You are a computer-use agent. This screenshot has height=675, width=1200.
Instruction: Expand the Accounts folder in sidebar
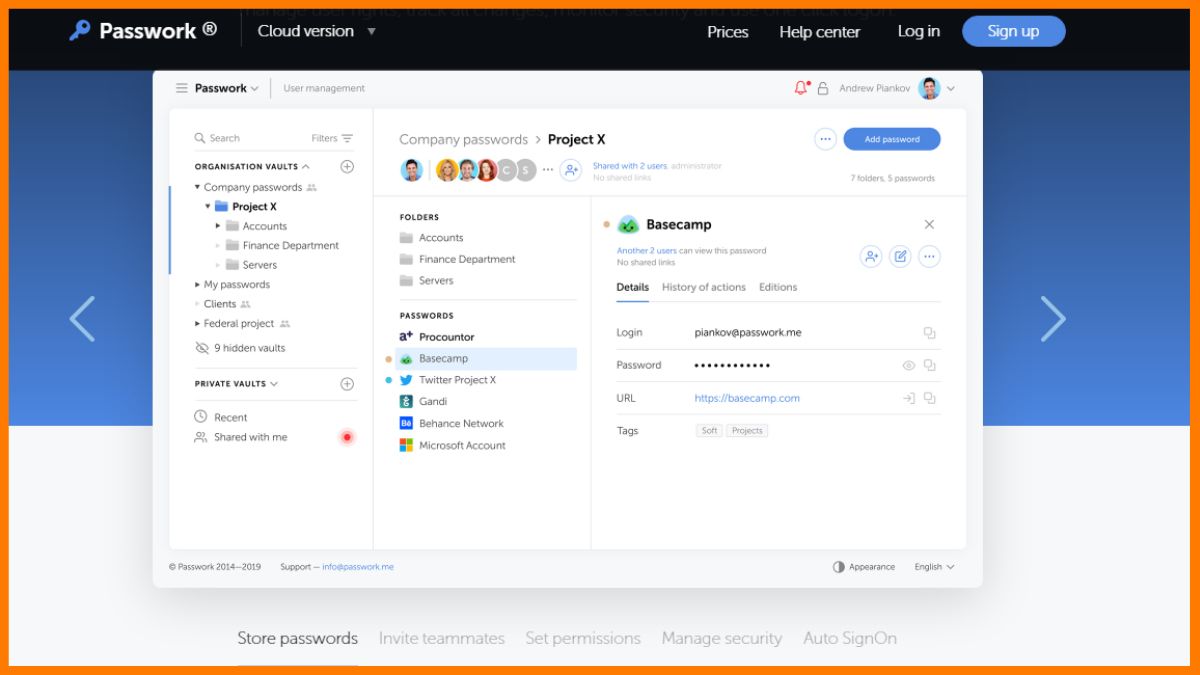pyautogui.click(x=218, y=226)
